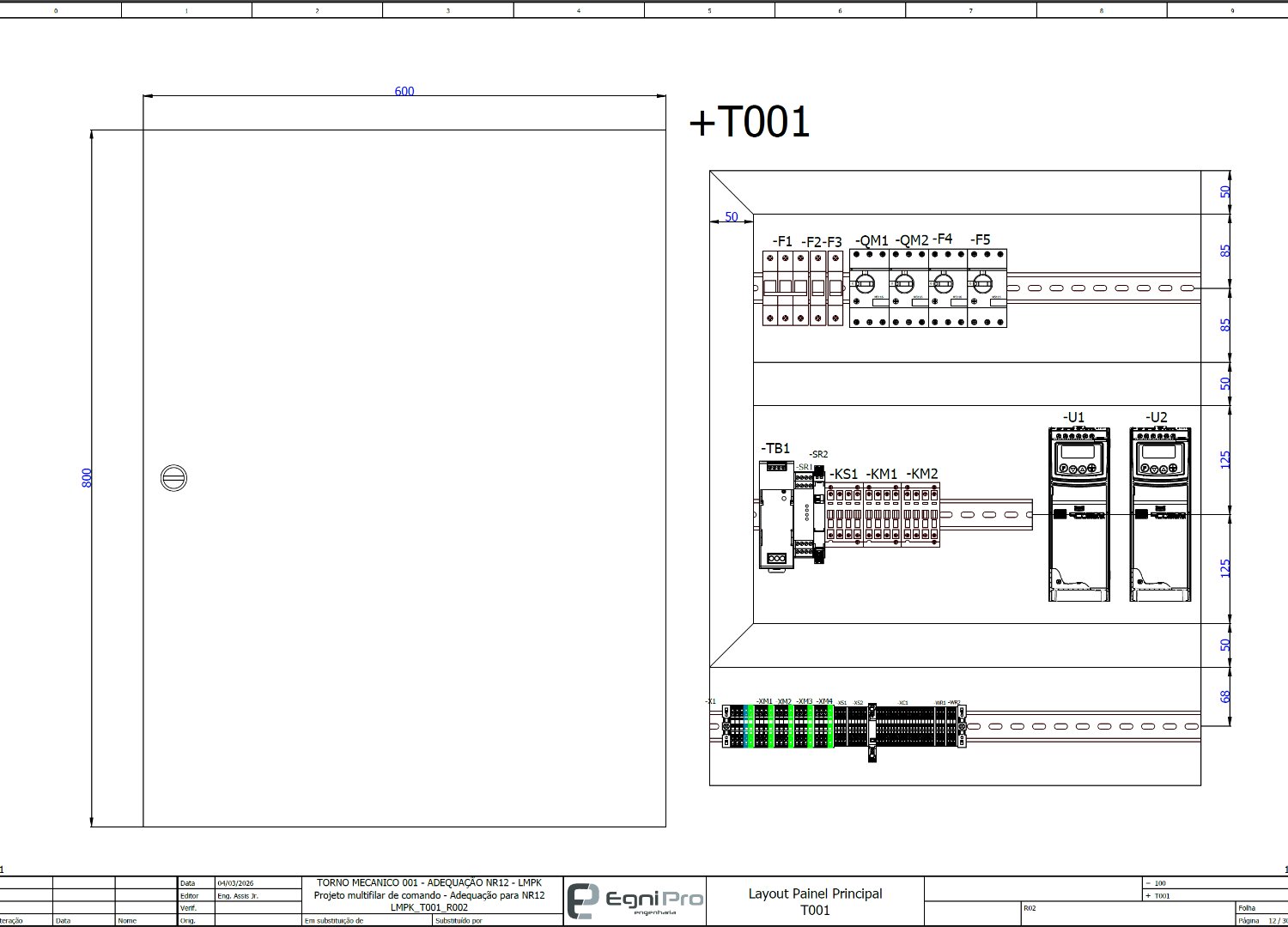Select the -U2 frequency inverter component

[x=1159, y=513]
